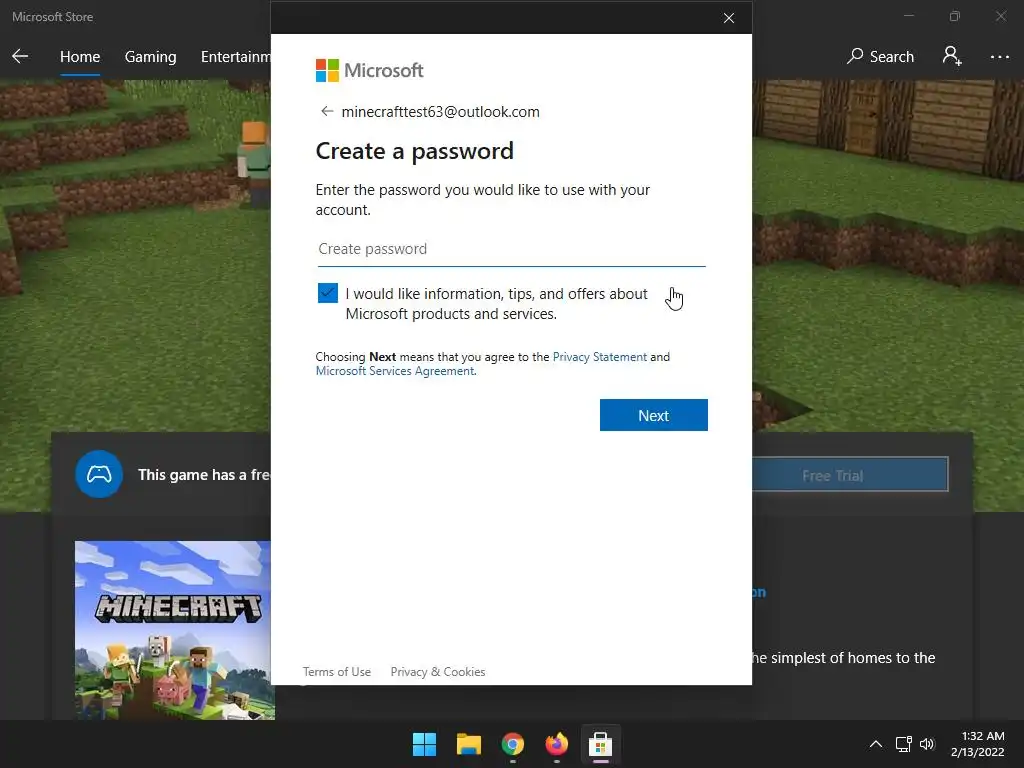
Task: Click the blue game controller icon
Action: pos(99,474)
